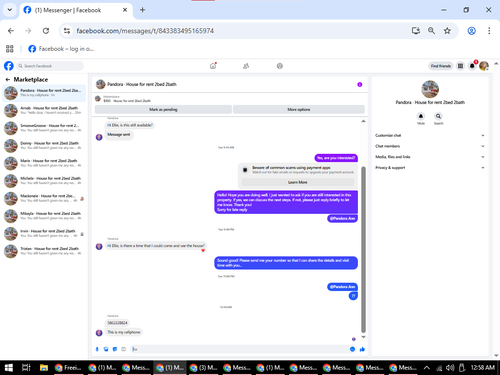Open the Michele conversation in the list
The width and height of the screenshot is (500, 375).
coord(44,181)
